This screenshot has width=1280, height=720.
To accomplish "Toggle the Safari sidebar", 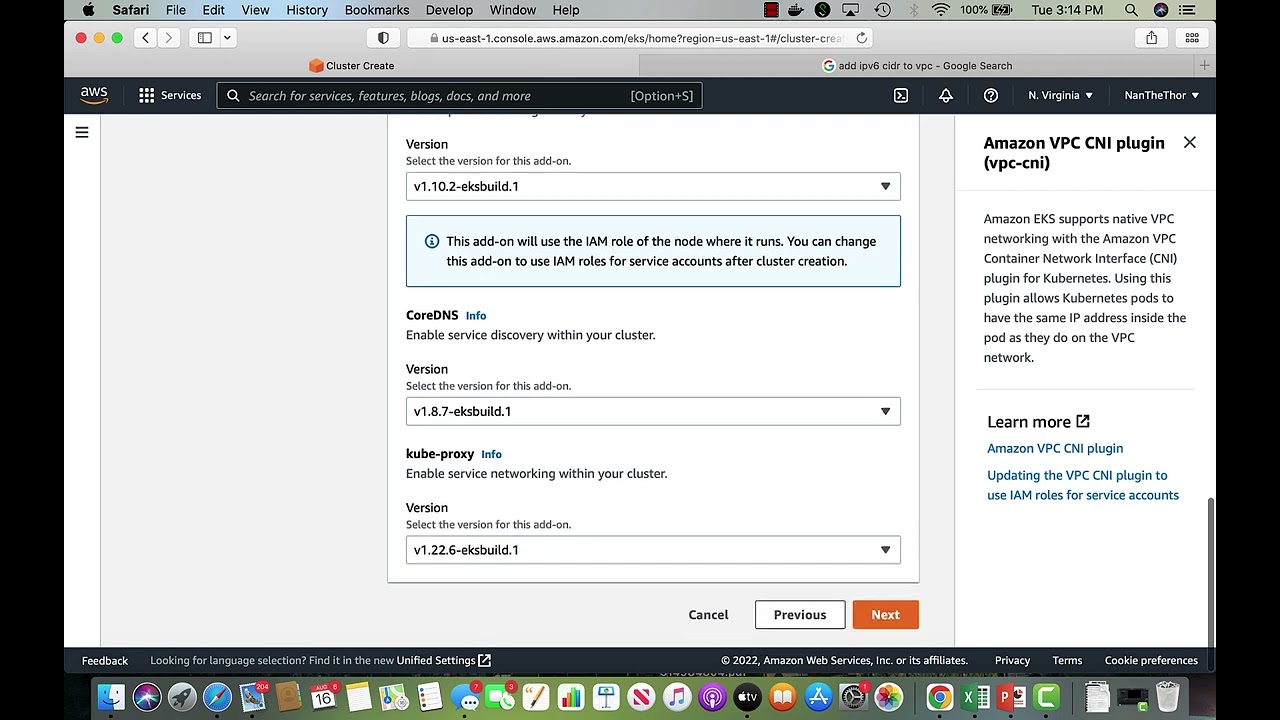I will (x=205, y=38).
